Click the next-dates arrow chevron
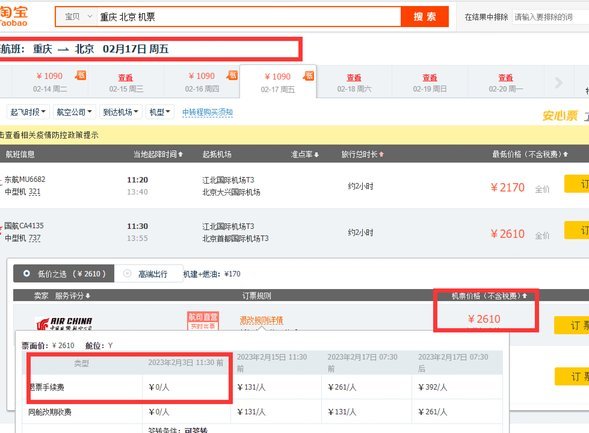589x433 pixels. point(559,82)
